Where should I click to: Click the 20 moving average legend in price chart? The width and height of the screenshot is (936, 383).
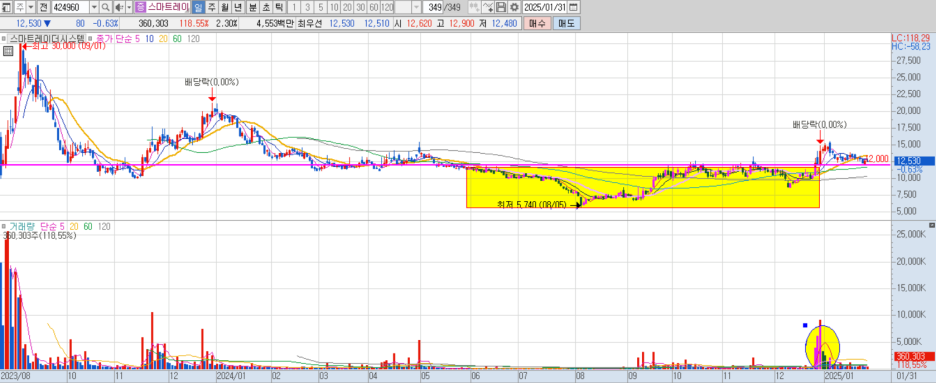[x=164, y=38]
